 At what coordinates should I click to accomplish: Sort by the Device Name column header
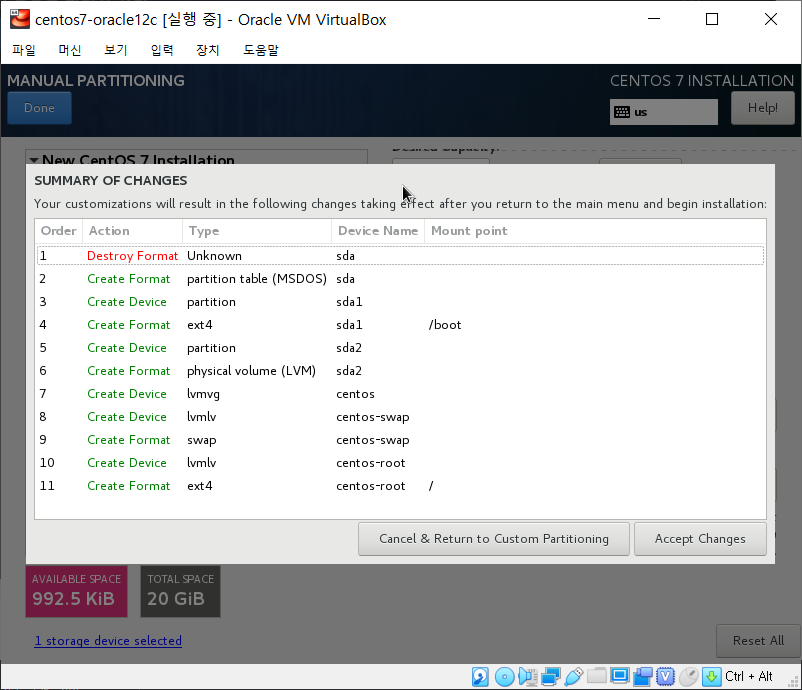tap(378, 231)
